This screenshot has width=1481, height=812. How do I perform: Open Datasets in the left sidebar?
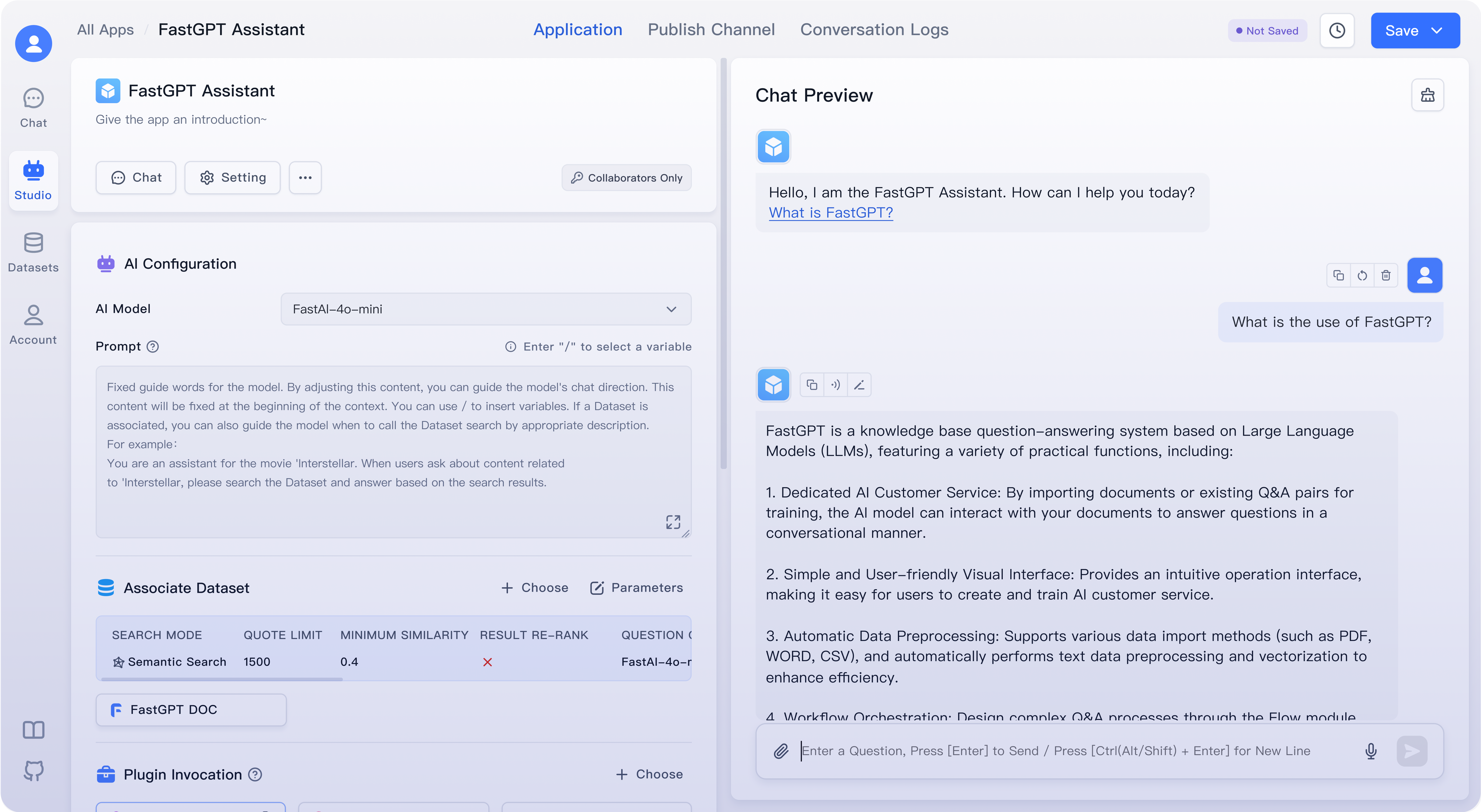(x=33, y=252)
